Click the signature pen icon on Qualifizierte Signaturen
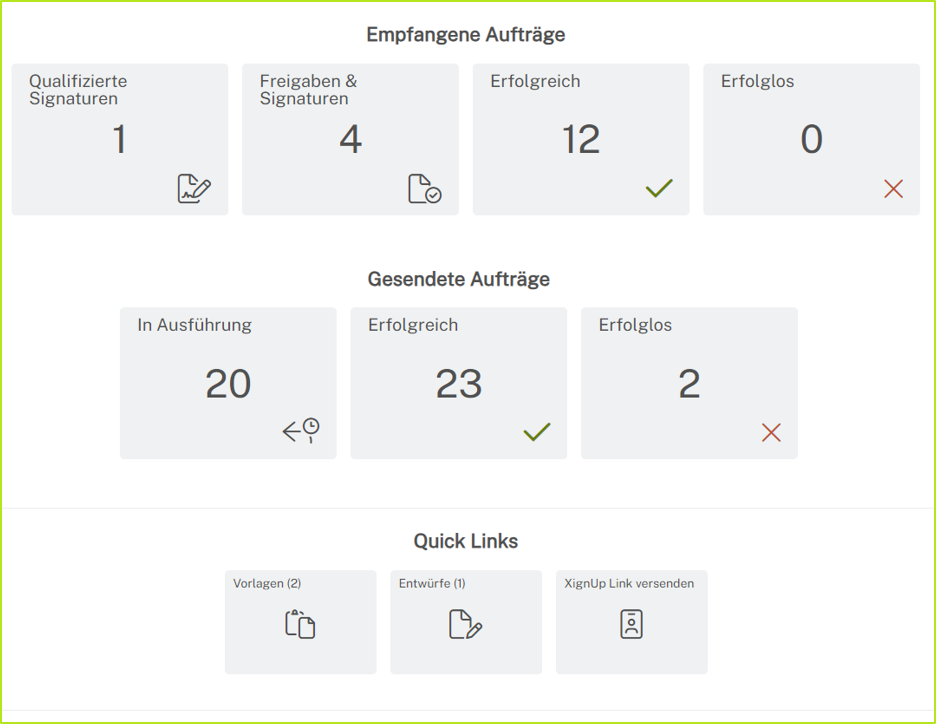Screen dimensions: 936x724 click(194, 188)
